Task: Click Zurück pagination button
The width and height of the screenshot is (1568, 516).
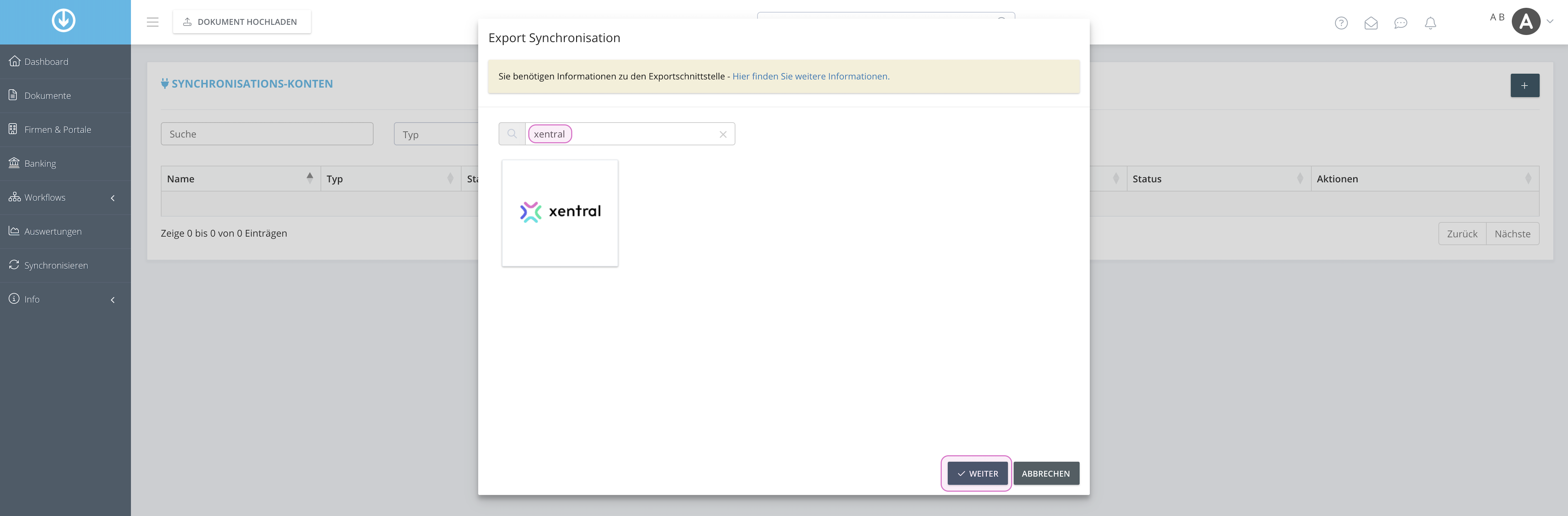Action: (1462, 234)
